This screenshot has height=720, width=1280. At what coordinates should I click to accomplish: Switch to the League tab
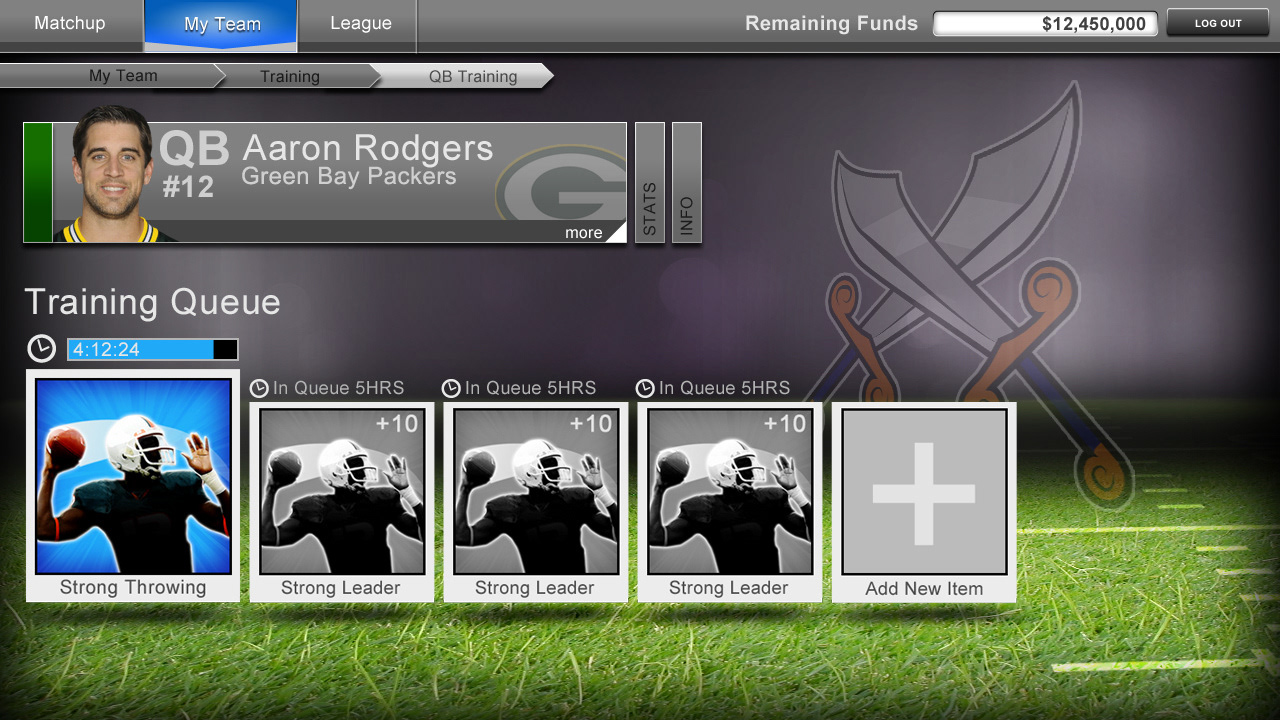[359, 23]
